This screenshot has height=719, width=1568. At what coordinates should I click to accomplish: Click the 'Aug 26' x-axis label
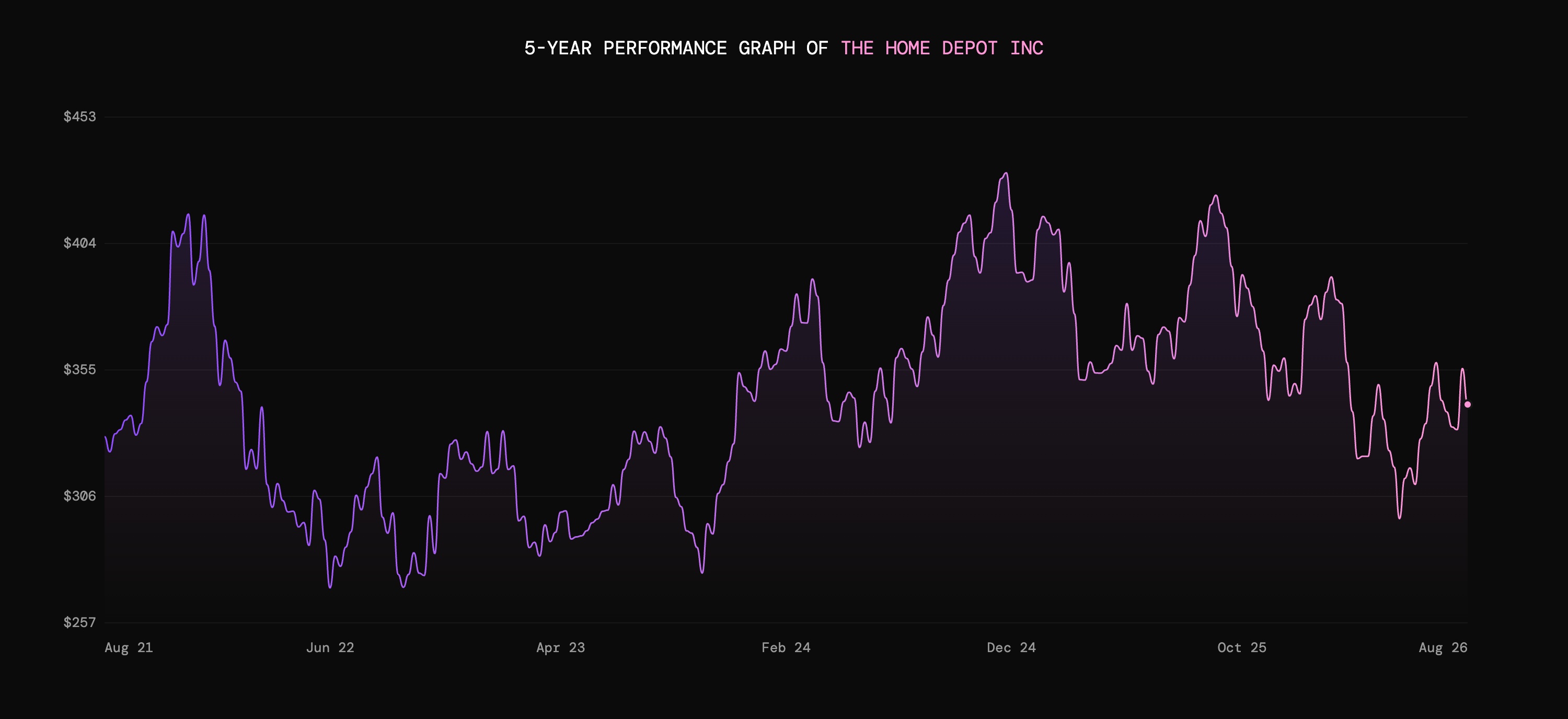(1443, 647)
